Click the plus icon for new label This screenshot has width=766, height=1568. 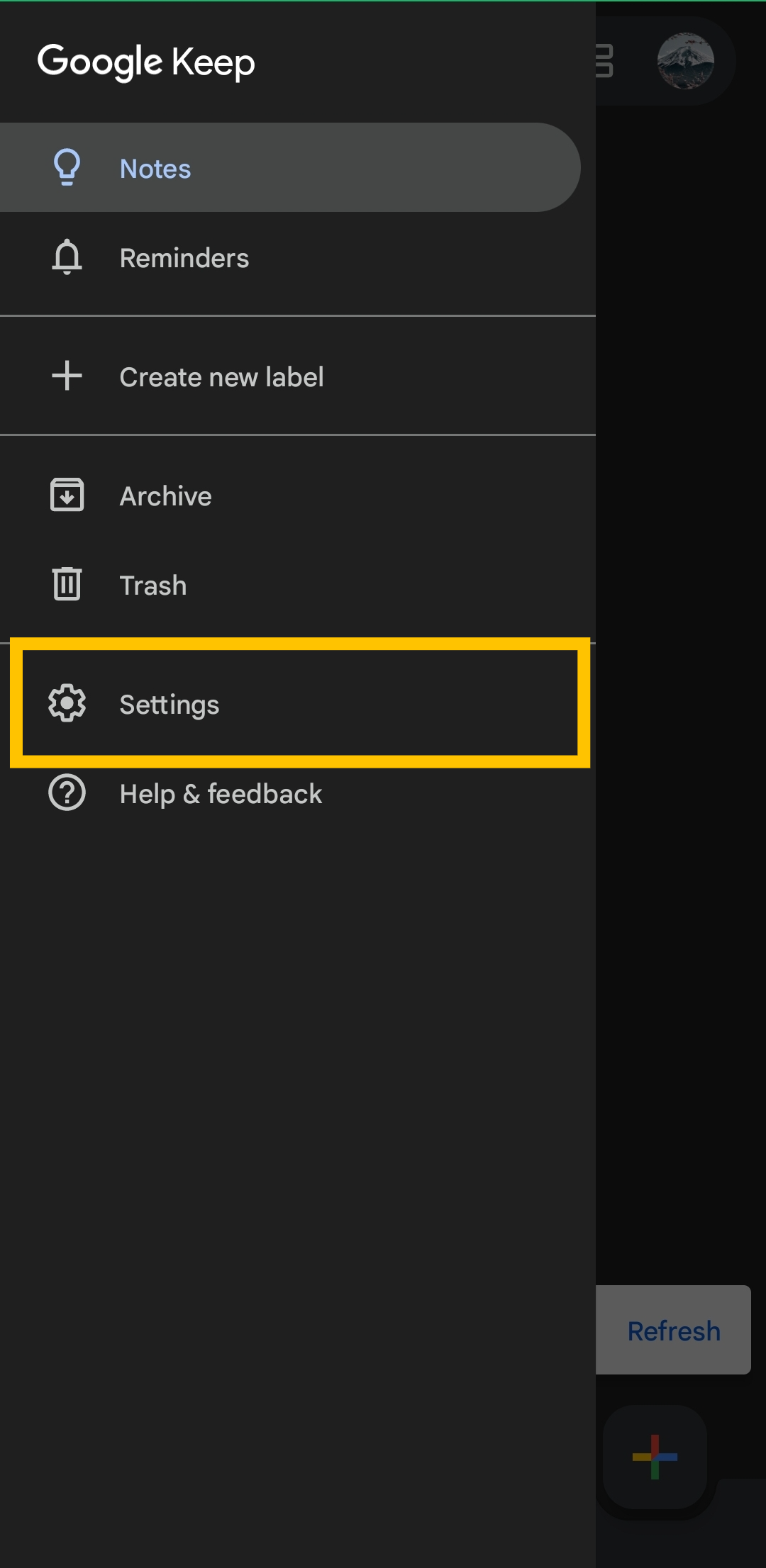click(x=67, y=376)
